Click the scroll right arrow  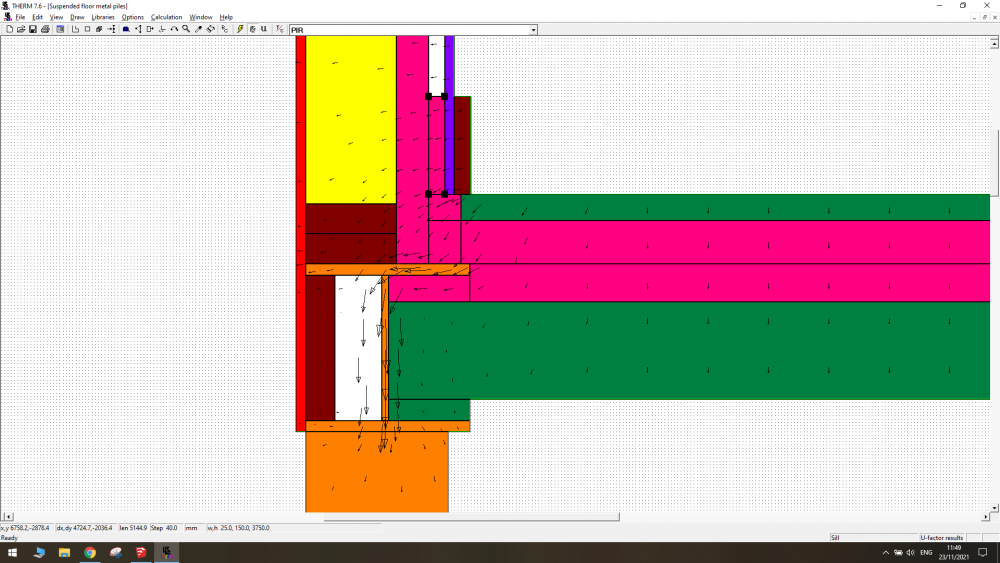tap(985, 516)
